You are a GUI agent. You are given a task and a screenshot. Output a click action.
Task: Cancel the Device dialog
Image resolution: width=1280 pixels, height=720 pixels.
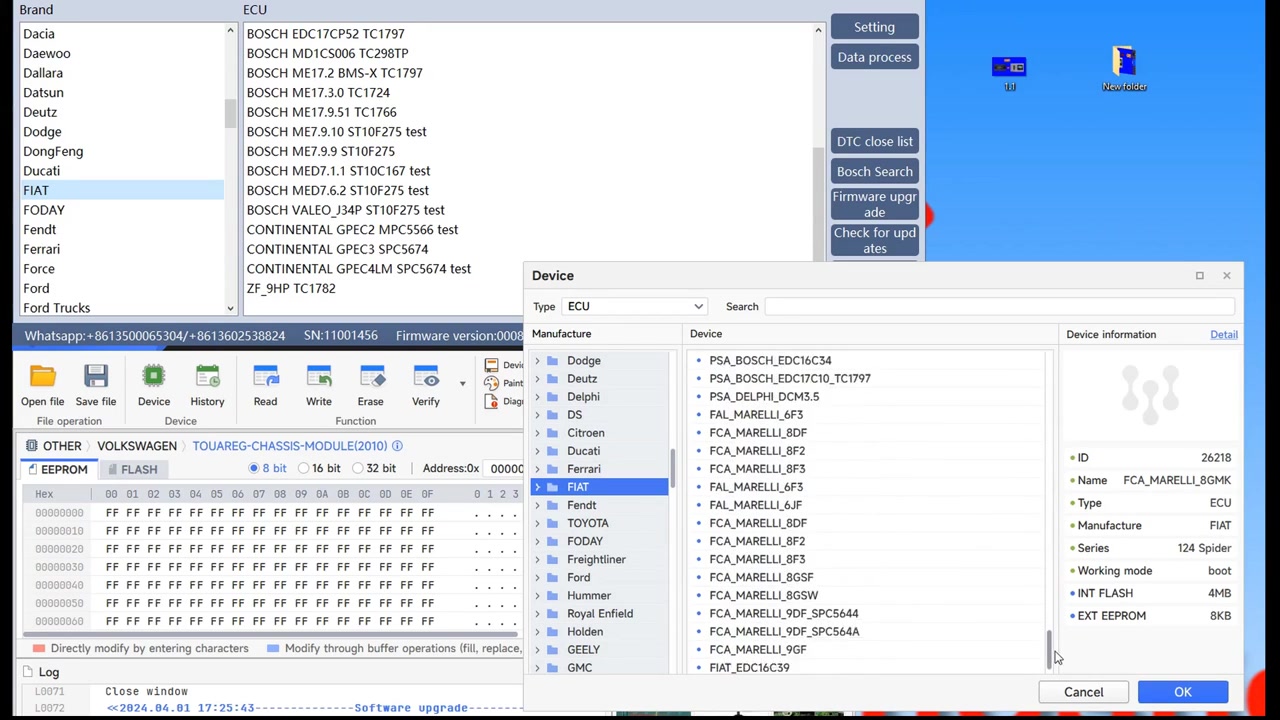coord(1083,692)
